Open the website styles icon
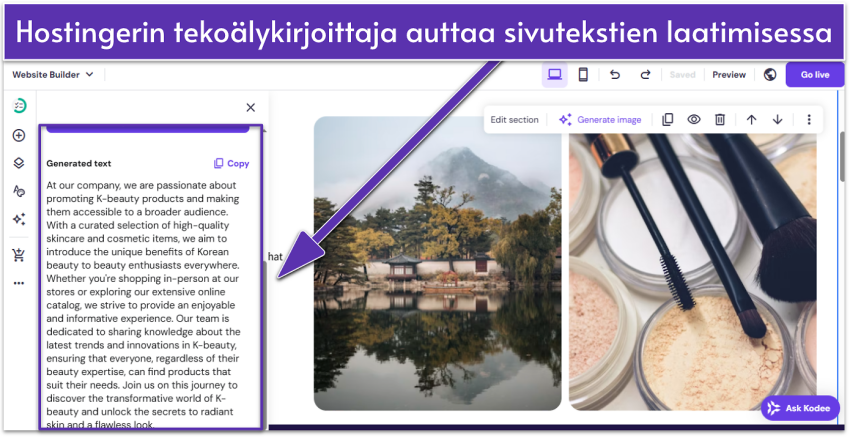 coord(19,191)
